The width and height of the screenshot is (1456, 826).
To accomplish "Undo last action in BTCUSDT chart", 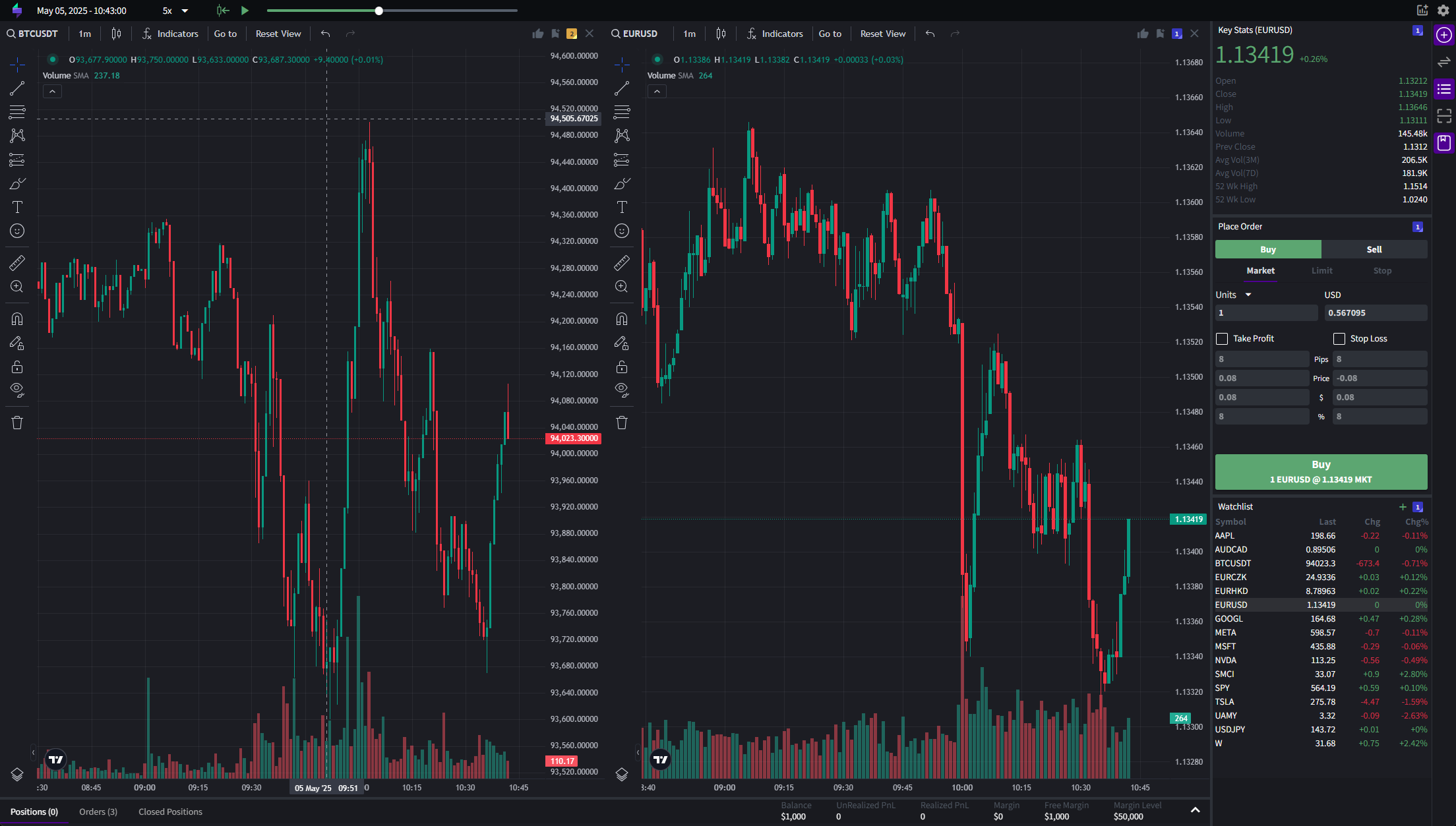I will point(325,34).
